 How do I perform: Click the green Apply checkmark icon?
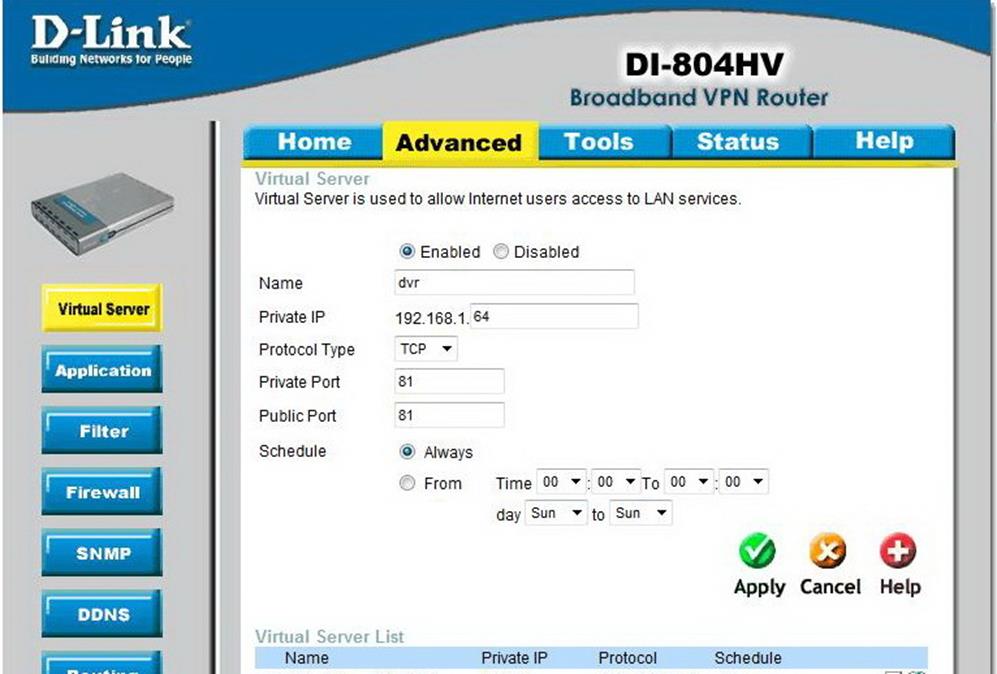[758, 551]
